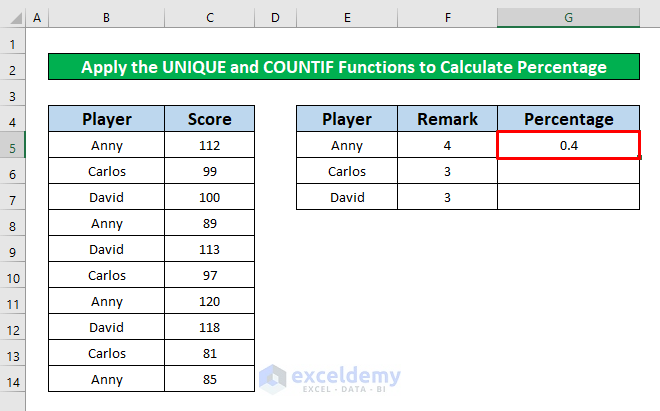Viewport: 660px width, 411px height.
Task: Click the Percentage header cell
Action: [568, 119]
